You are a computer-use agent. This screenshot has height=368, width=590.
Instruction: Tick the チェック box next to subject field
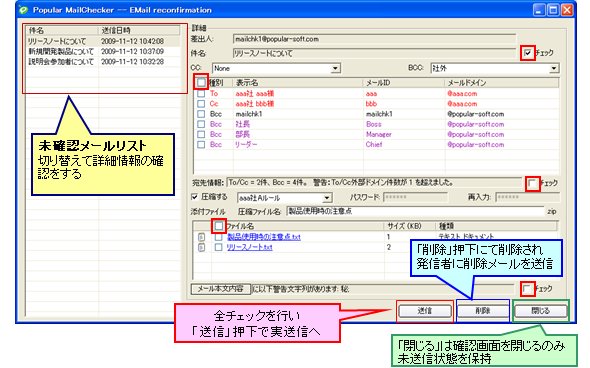tap(528, 53)
